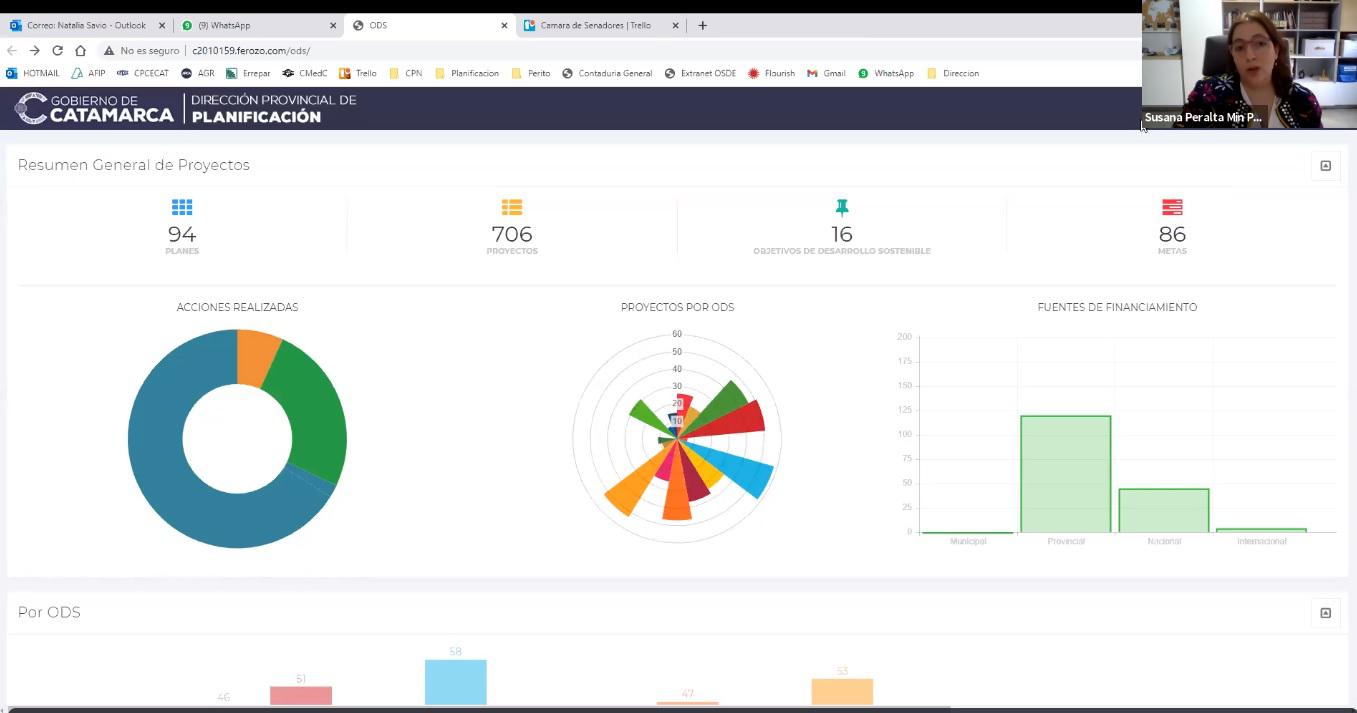Close the Correo Outlook tab

(x=162, y=25)
